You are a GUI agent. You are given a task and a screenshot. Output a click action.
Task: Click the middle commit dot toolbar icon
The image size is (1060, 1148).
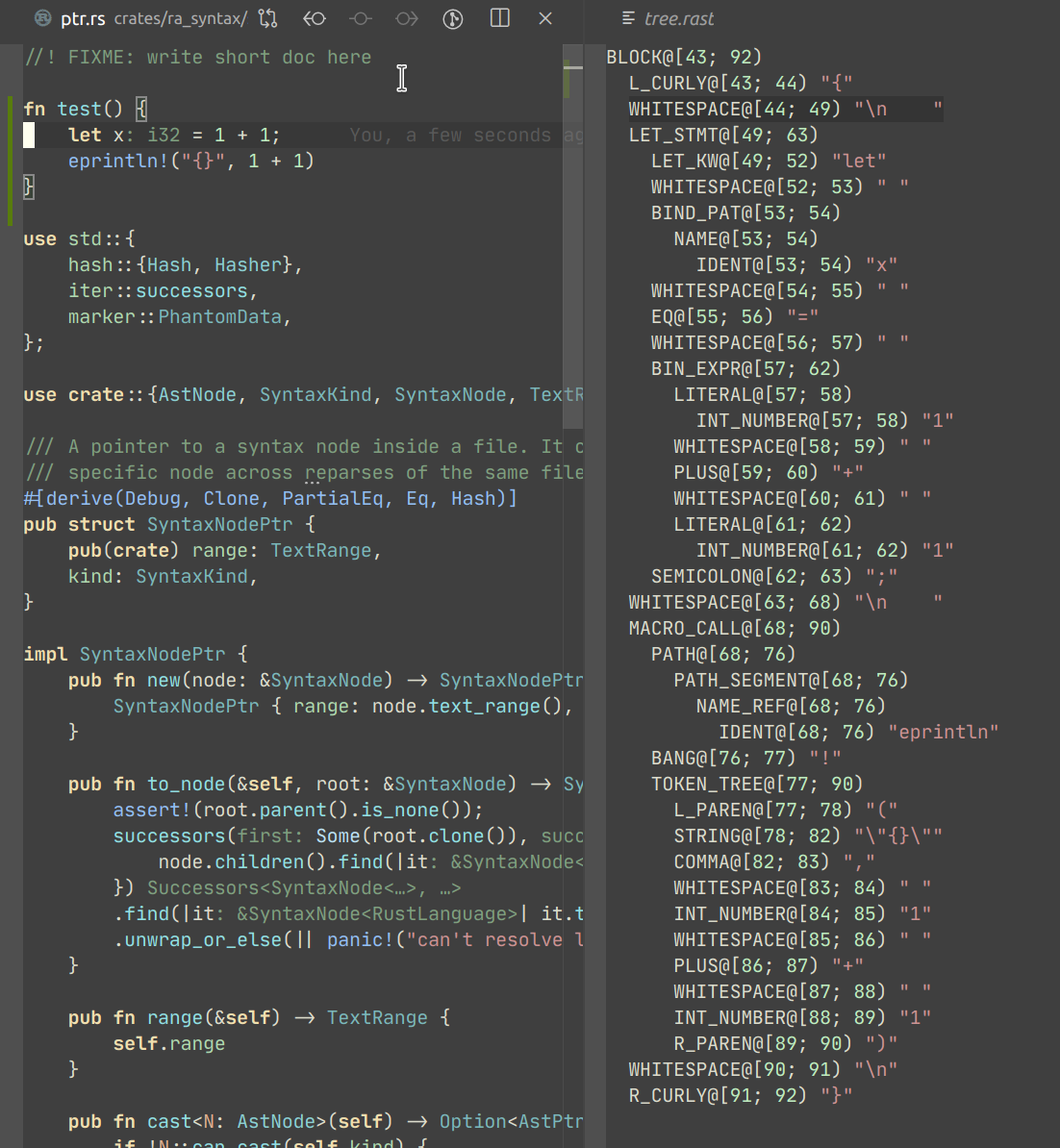[x=361, y=18]
